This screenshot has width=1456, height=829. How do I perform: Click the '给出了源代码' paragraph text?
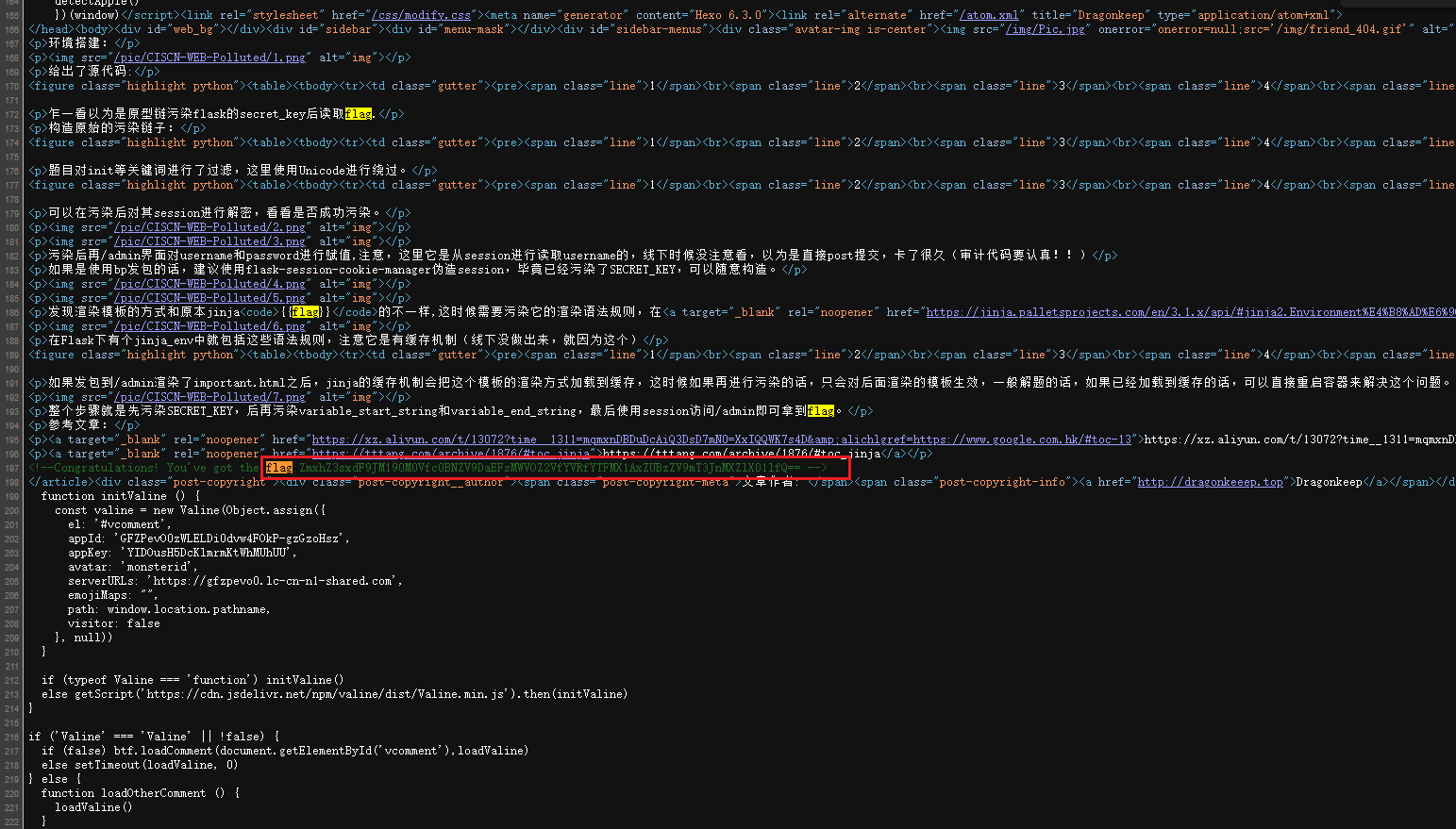tap(91, 72)
